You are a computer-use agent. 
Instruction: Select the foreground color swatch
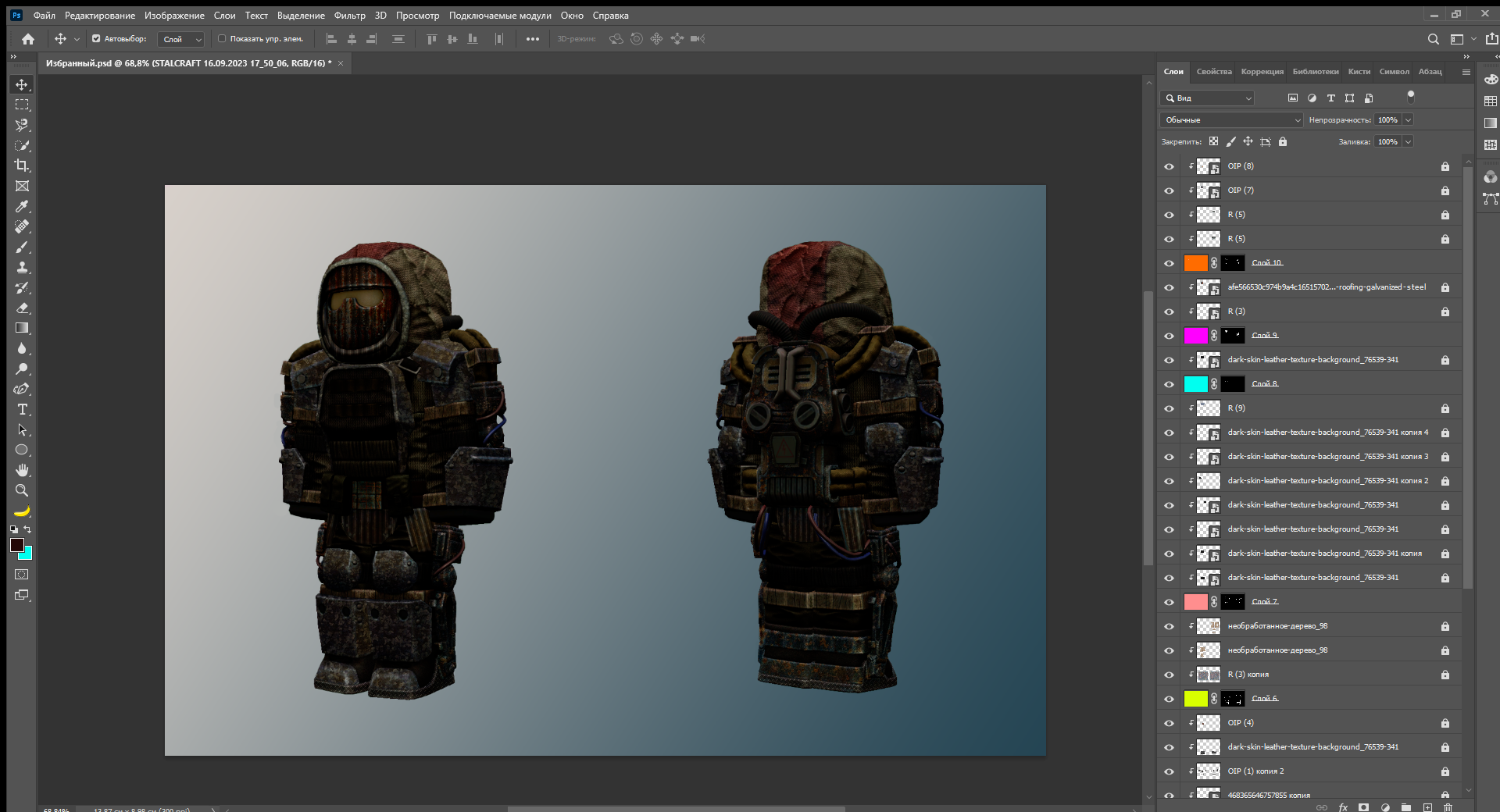(x=16, y=544)
